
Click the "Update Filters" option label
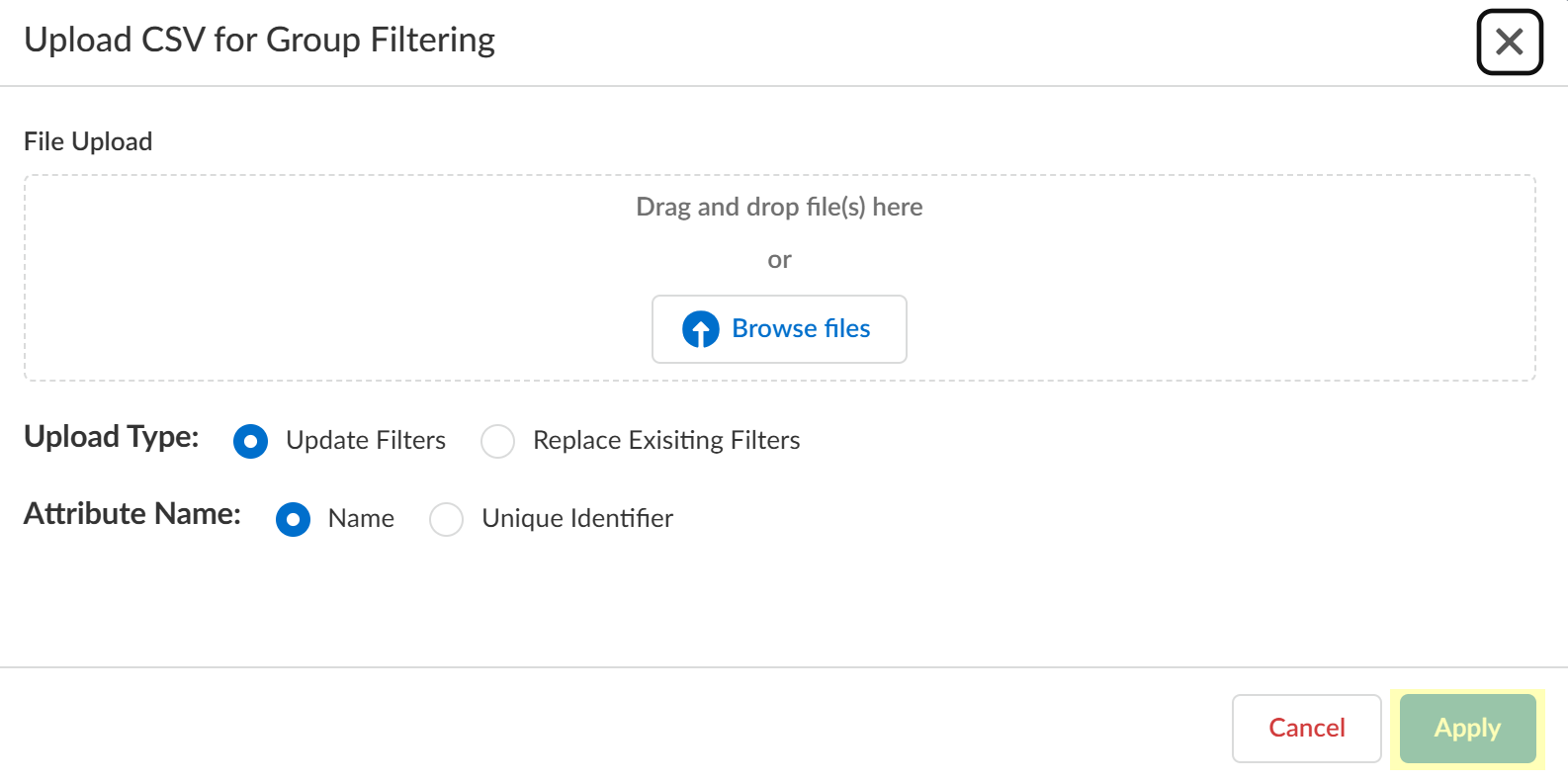(366, 440)
